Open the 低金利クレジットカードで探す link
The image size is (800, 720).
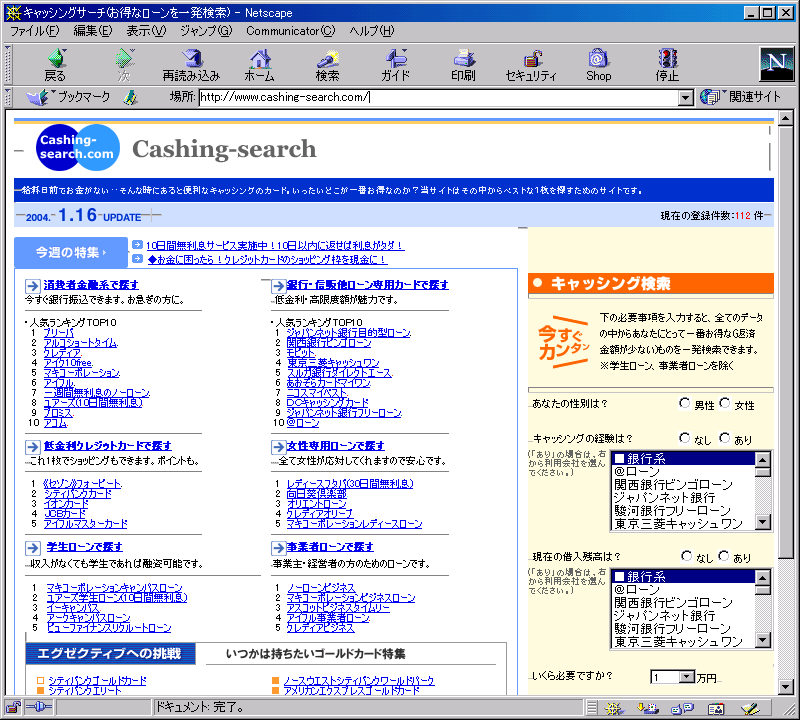click(x=108, y=446)
